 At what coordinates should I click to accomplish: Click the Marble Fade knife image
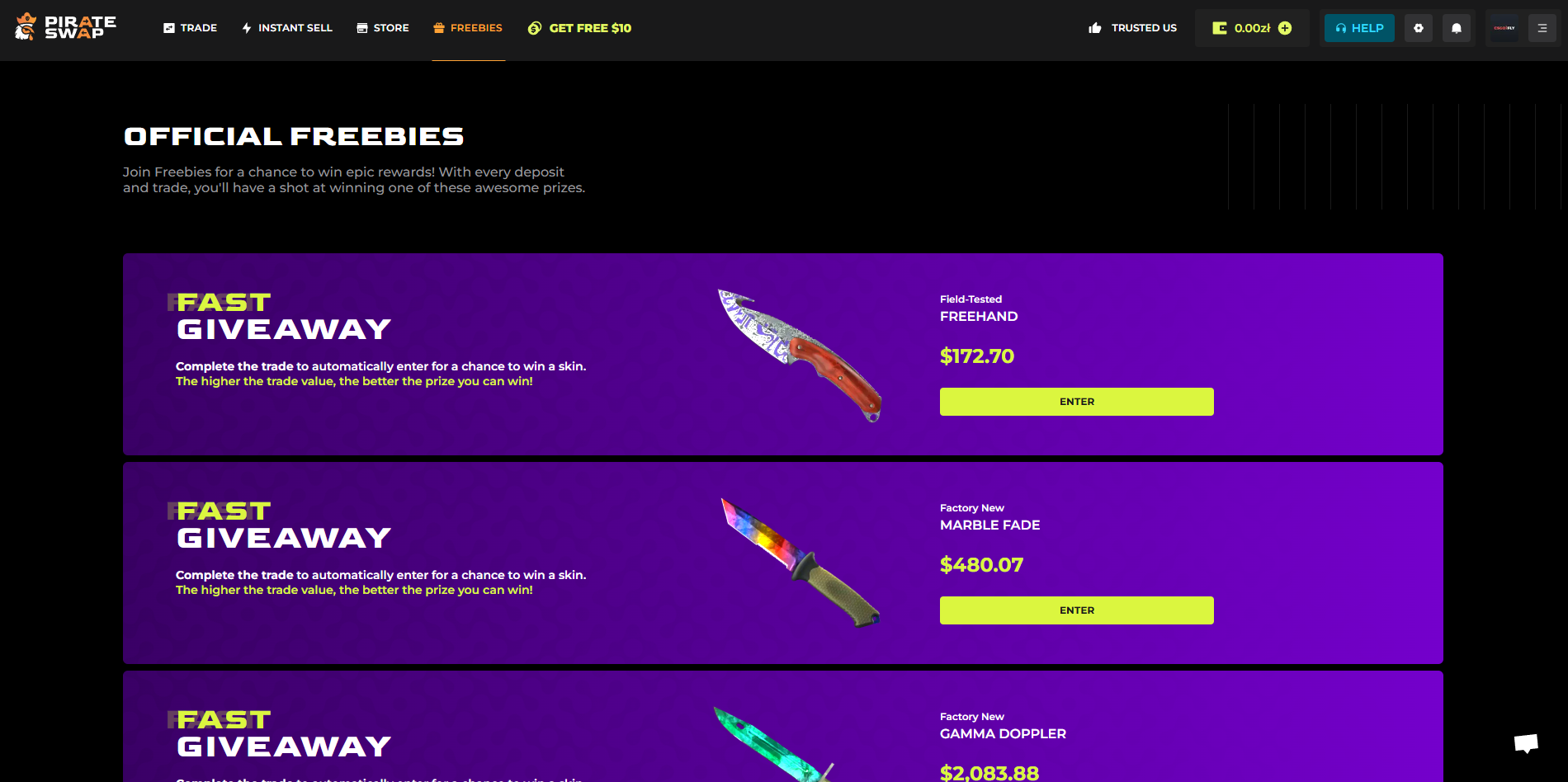click(x=801, y=563)
